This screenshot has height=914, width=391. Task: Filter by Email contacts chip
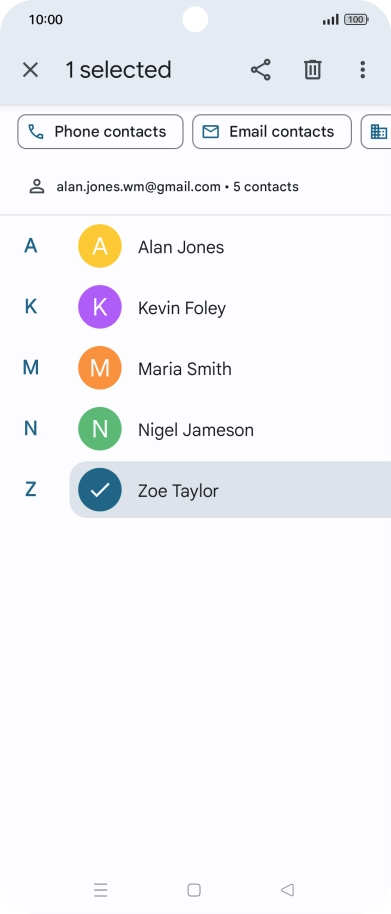tap(272, 132)
